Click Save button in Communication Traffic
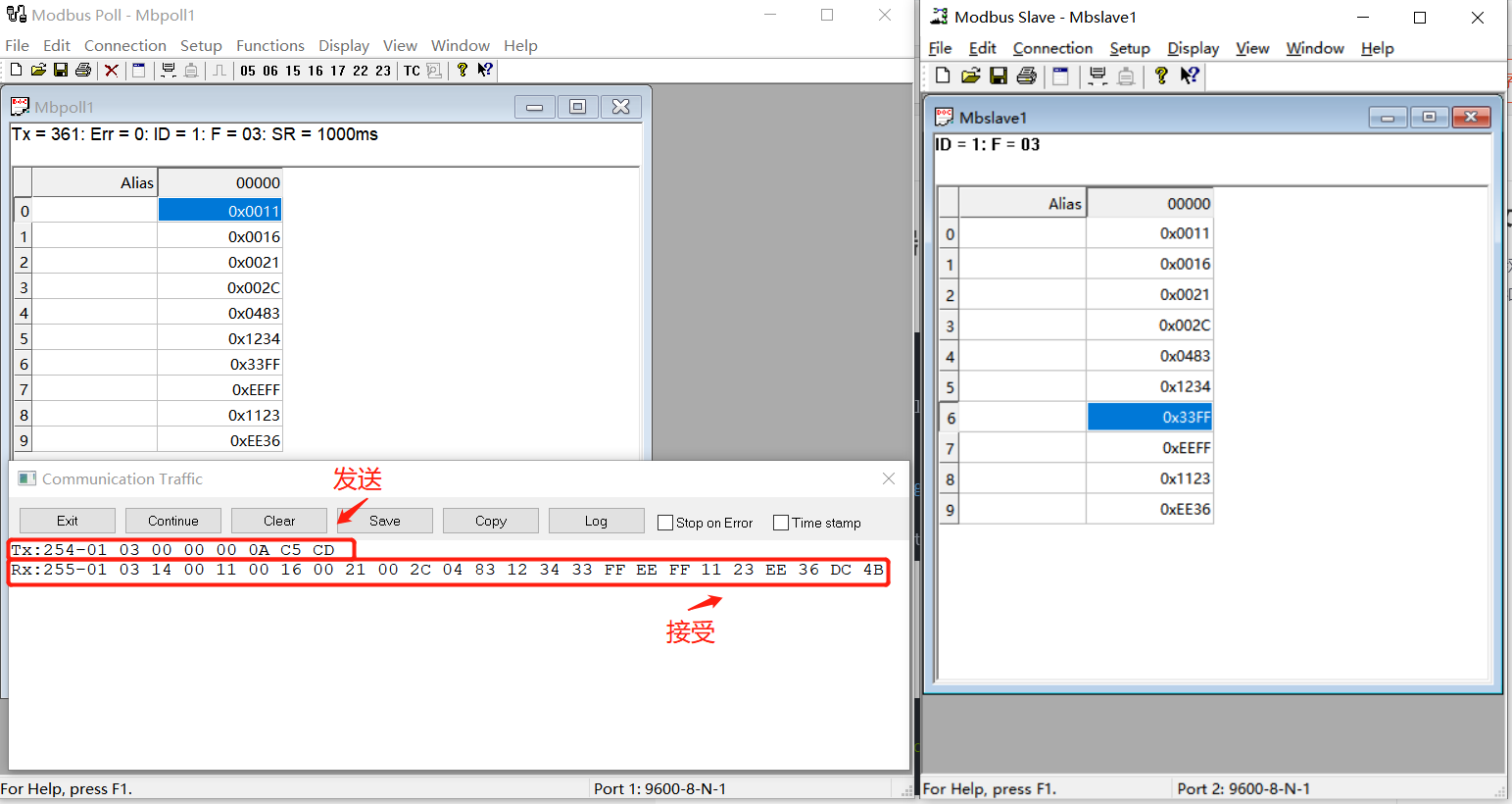 (x=385, y=521)
